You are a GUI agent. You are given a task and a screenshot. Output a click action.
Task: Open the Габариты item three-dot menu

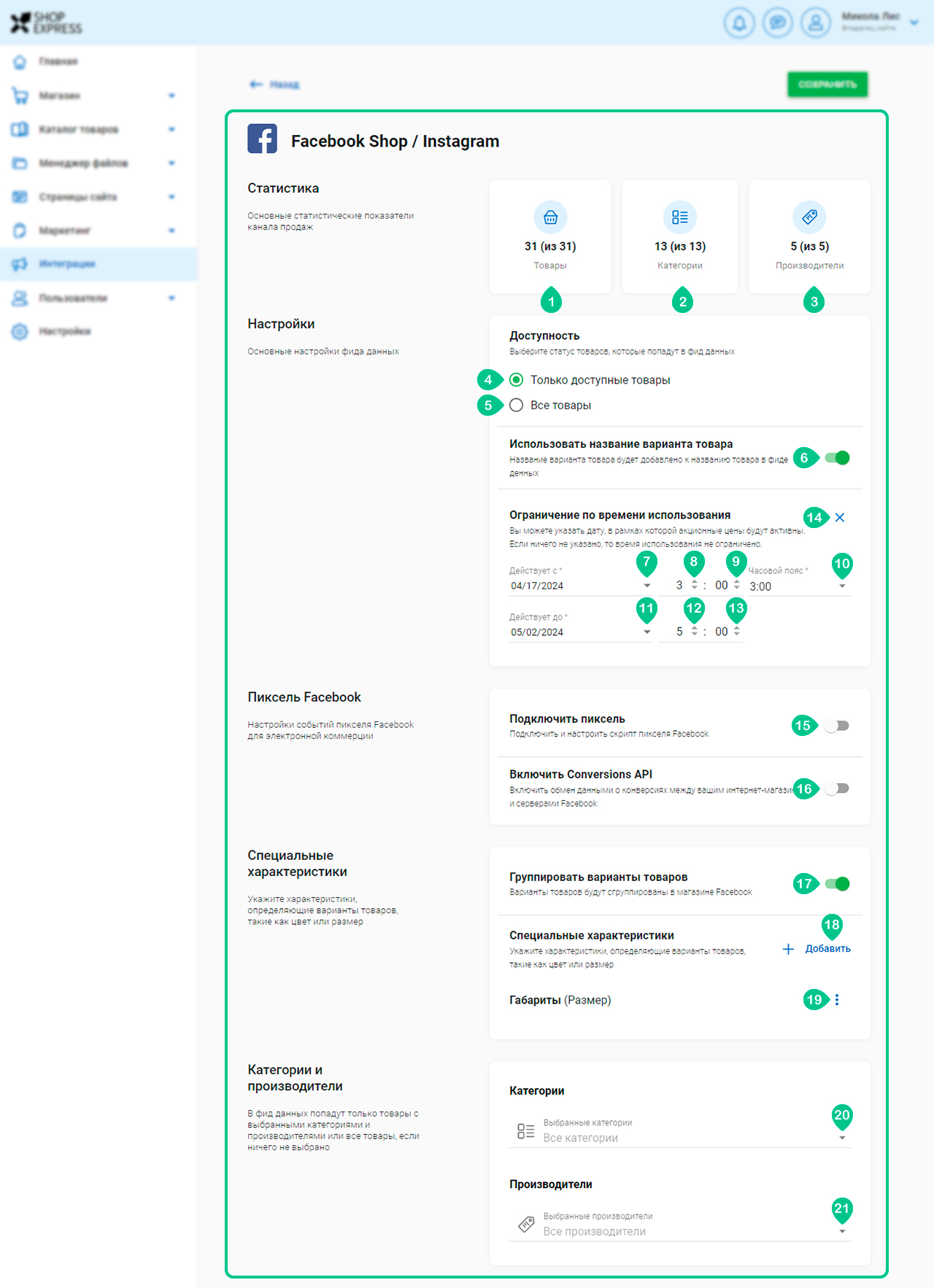tap(837, 1000)
